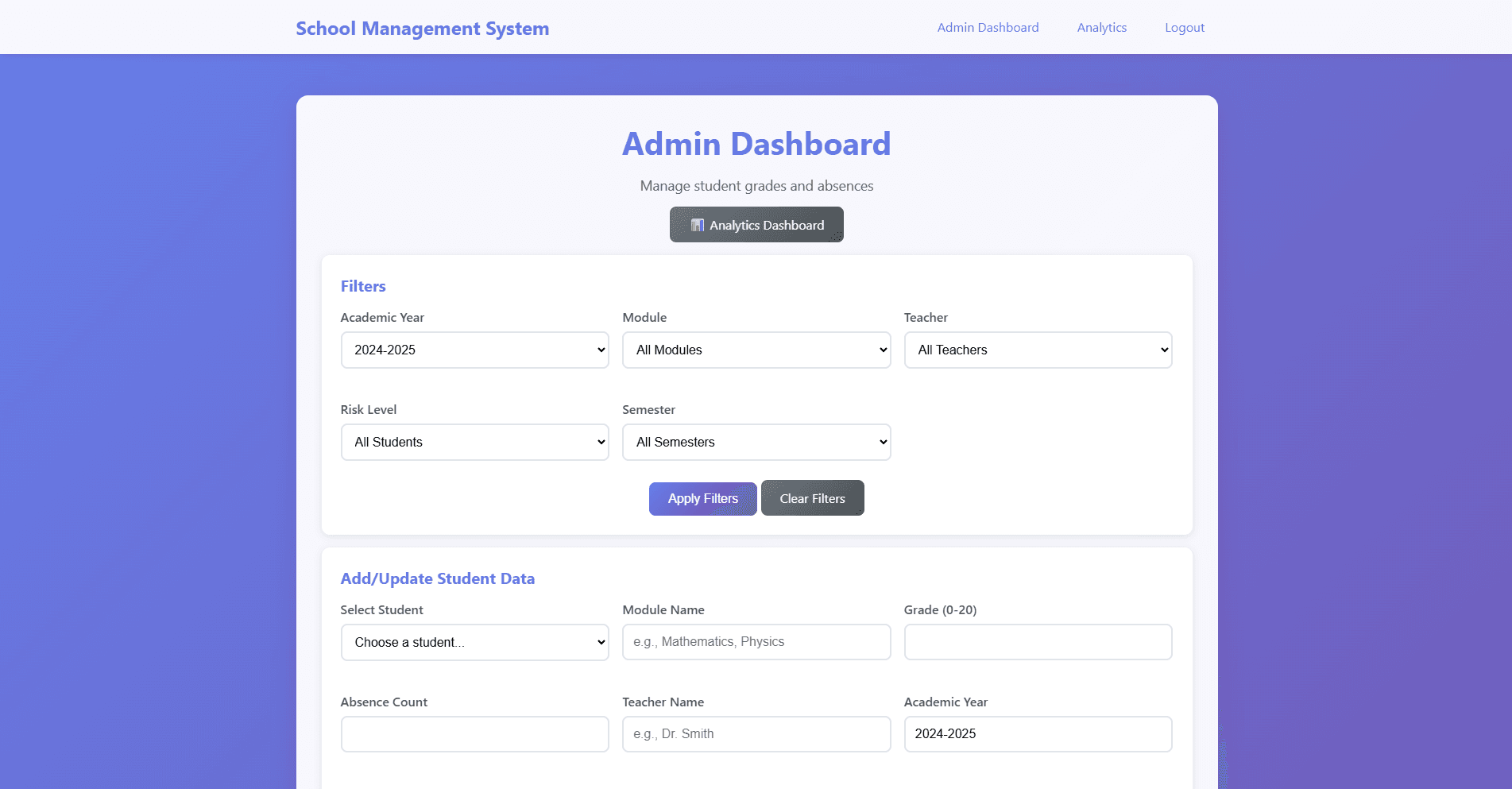
Task: Expand the Module filter dropdown
Action: [x=756, y=350]
